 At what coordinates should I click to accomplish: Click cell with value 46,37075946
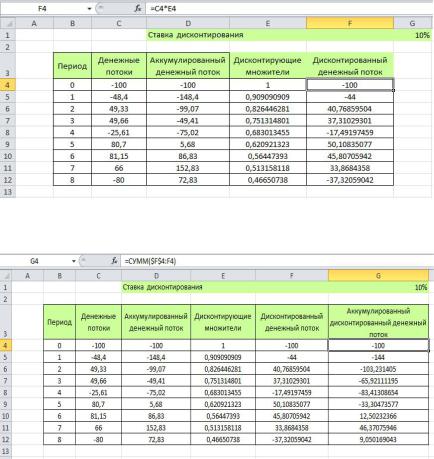click(378, 428)
